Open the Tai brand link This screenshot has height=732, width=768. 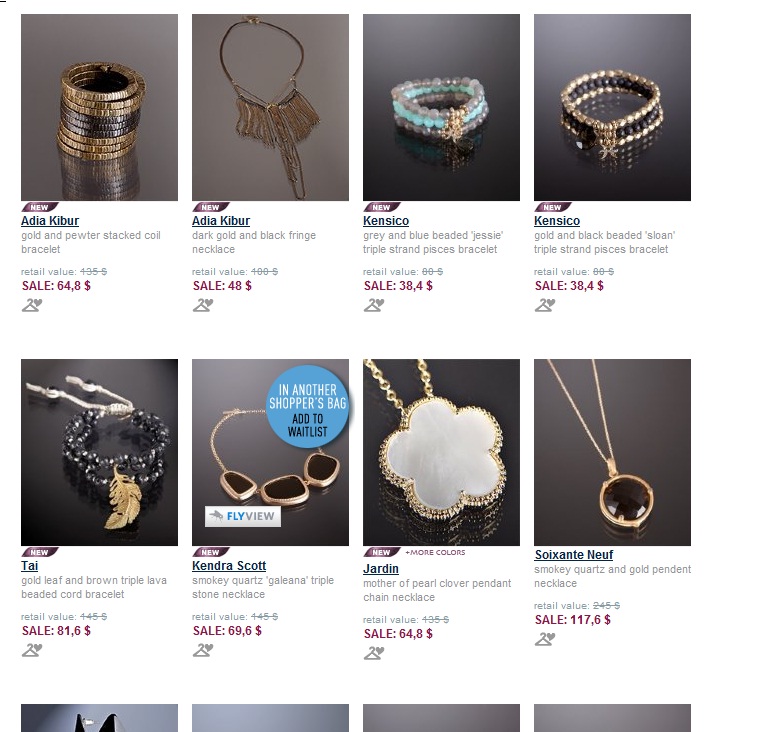[29, 566]
